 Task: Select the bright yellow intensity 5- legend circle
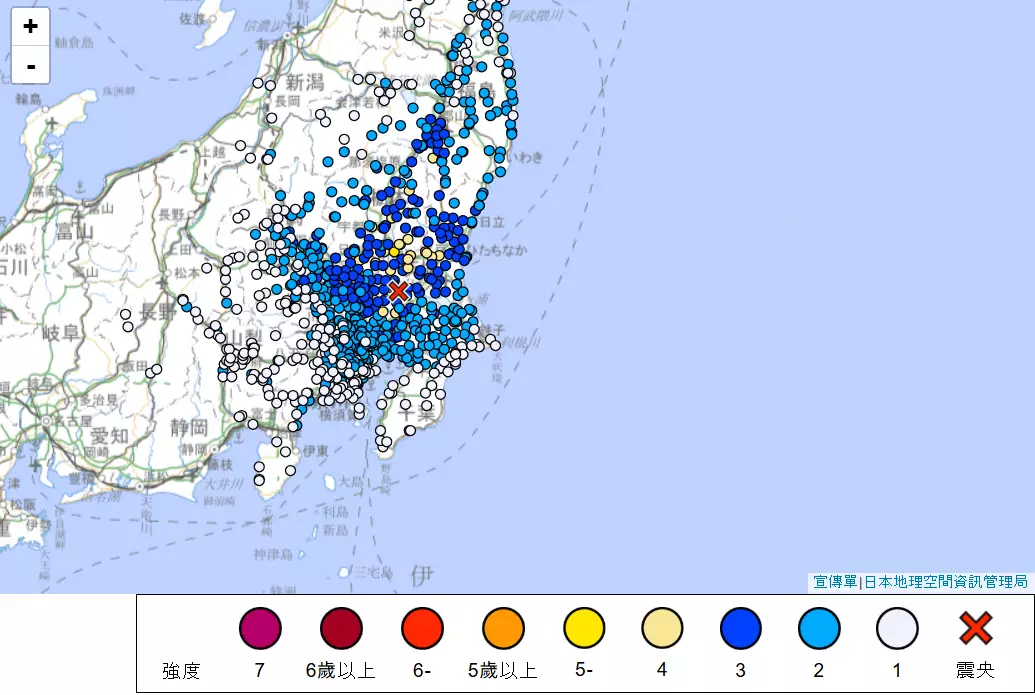coord(584,629)
